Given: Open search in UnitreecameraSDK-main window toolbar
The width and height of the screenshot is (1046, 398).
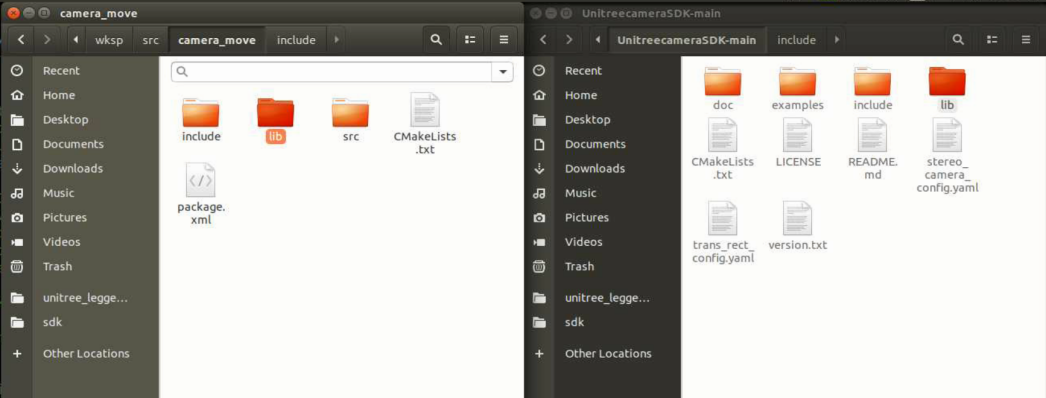Looking at the screenshot, I should [x=958, y=40].
